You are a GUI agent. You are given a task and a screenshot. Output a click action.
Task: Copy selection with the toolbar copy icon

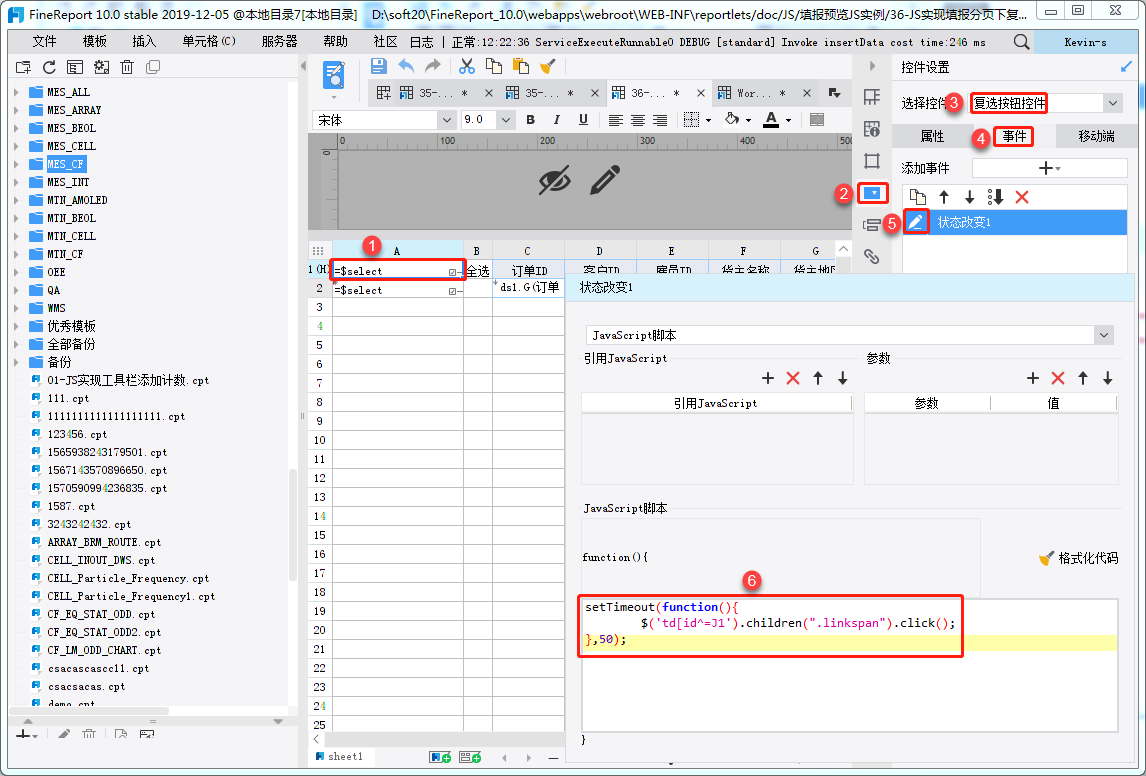click(494, 66)
